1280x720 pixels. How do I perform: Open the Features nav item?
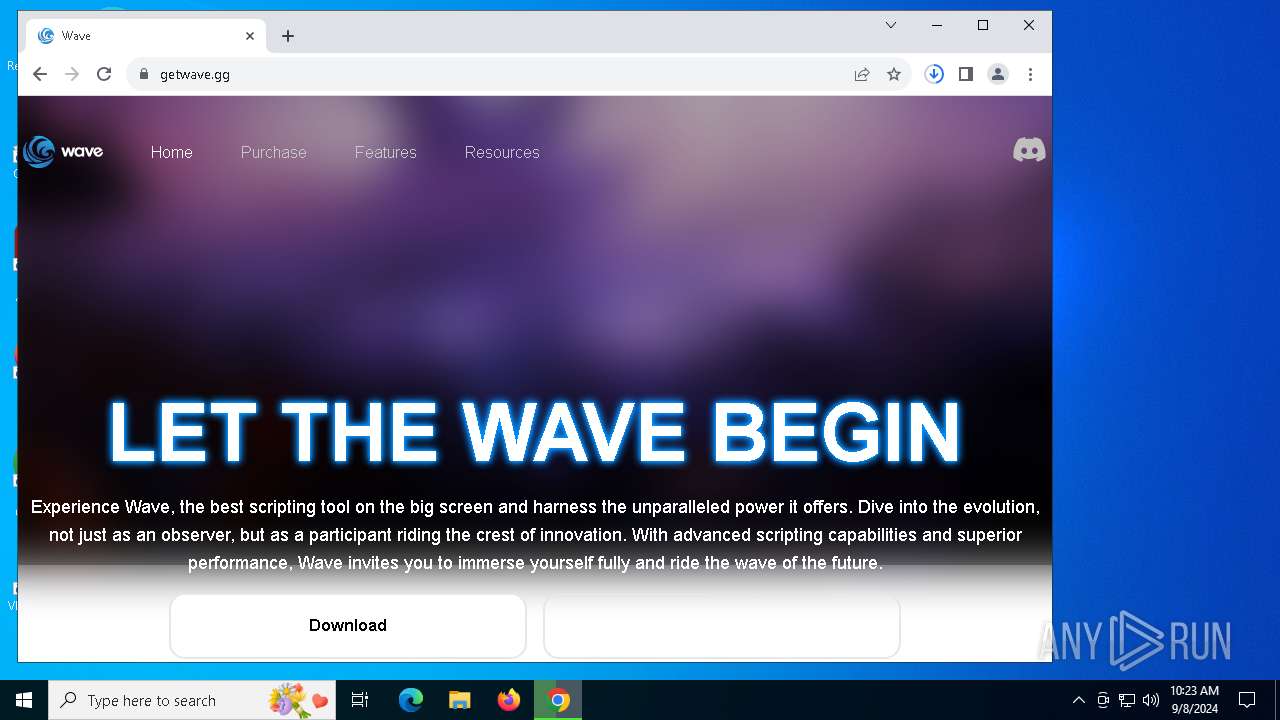tap(386, 152)
